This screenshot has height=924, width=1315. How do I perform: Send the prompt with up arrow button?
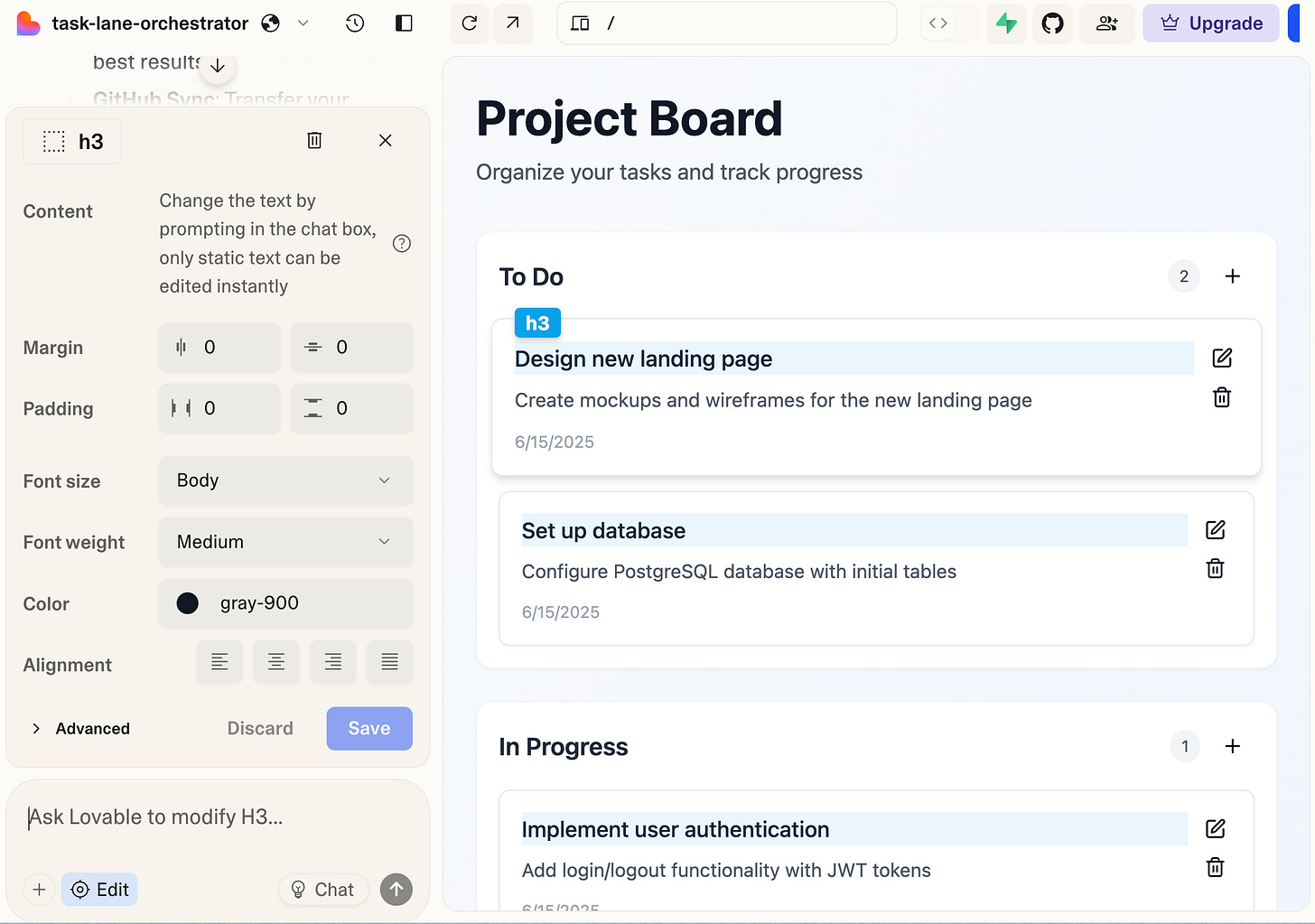[x=396, y=890]
